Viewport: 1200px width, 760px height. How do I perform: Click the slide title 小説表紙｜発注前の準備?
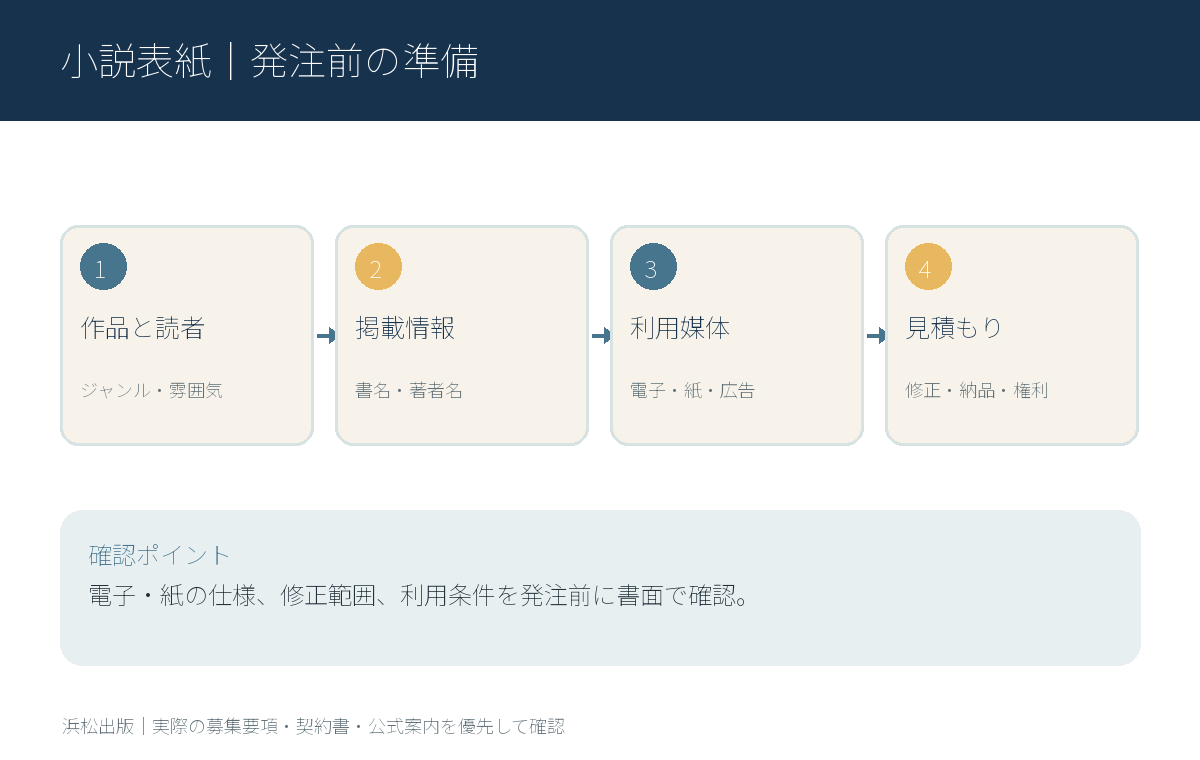coord(269,62)
